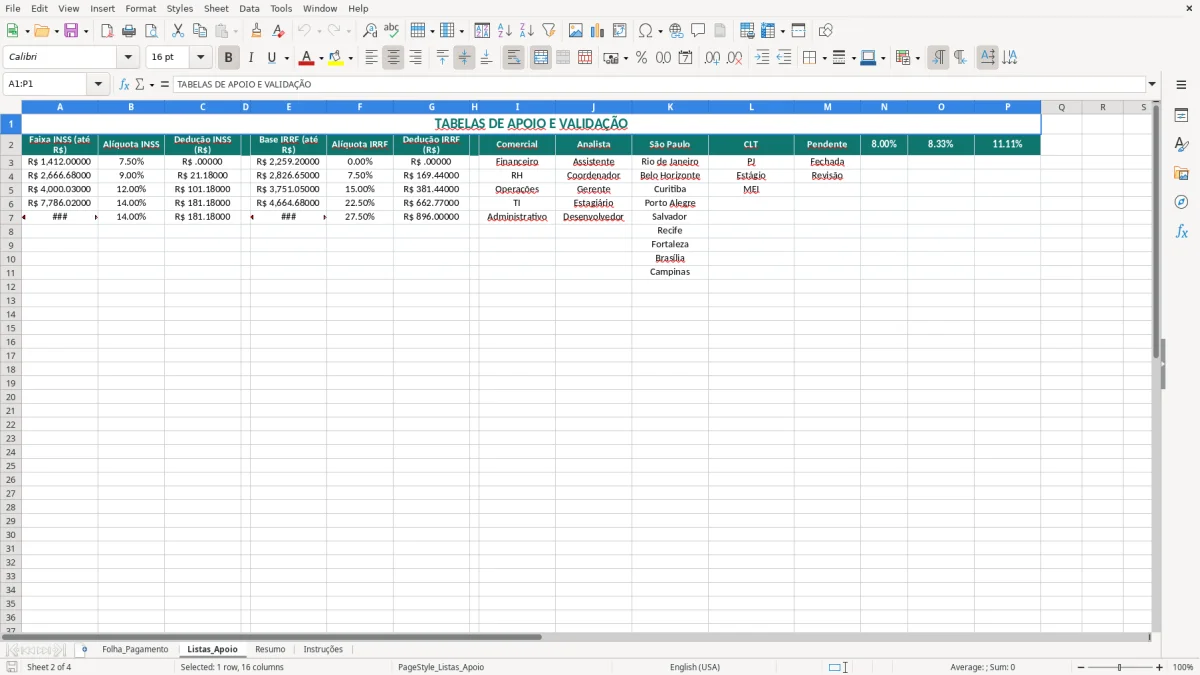Click the Cut scissors icon
The image size is (1200, 675).
(x=178, y=31)
